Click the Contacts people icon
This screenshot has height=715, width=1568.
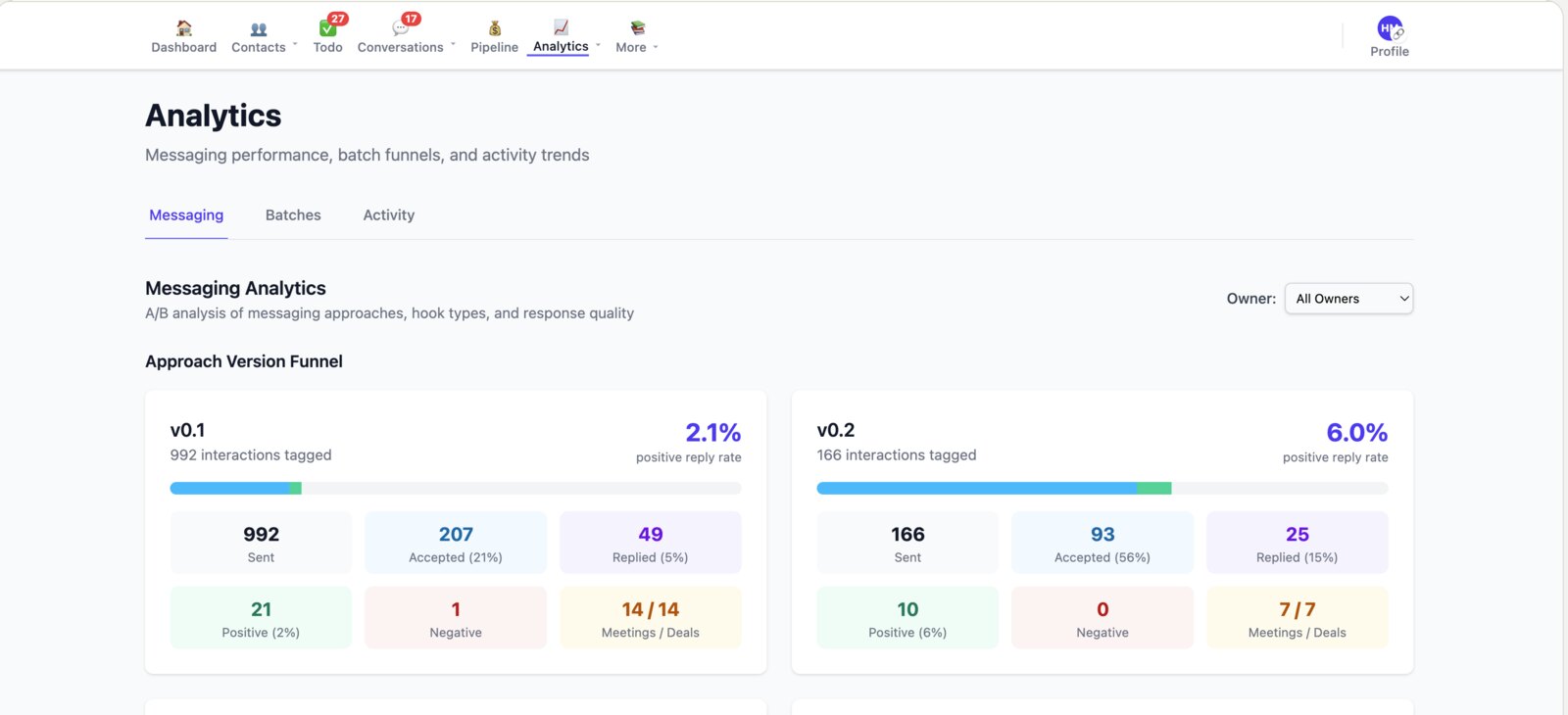(x=259, y=29)
